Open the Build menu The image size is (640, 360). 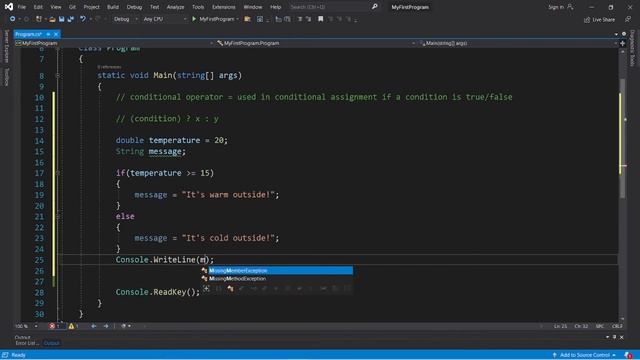pos(113,7)
